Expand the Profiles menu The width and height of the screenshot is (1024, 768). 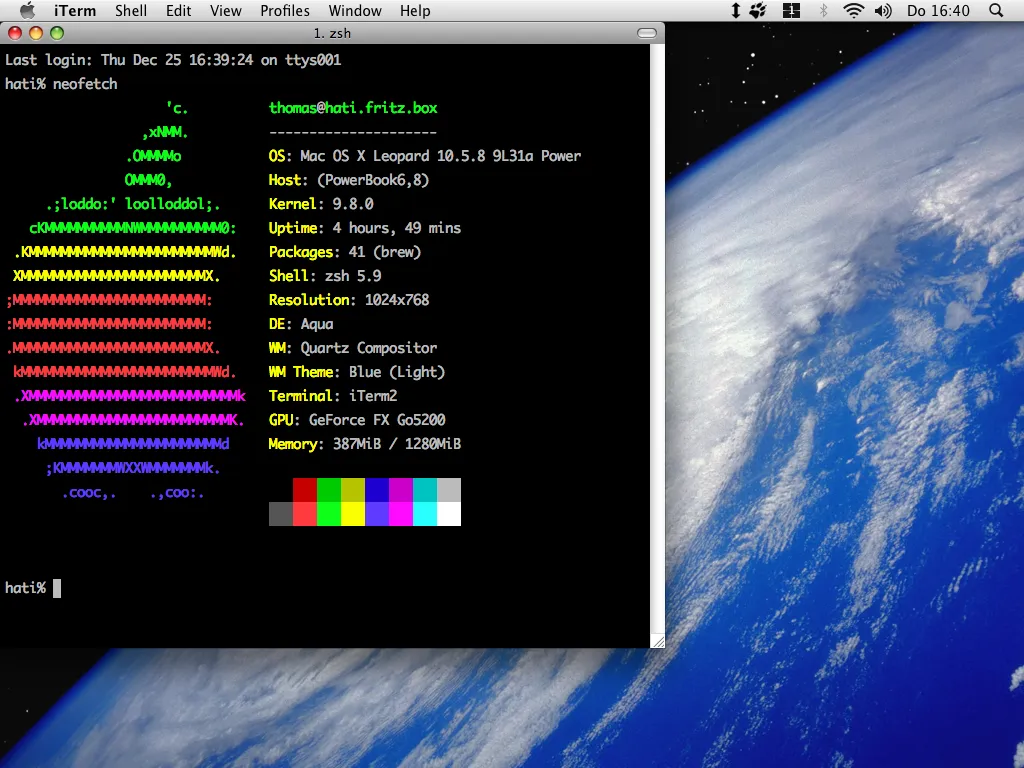point(285,11)
